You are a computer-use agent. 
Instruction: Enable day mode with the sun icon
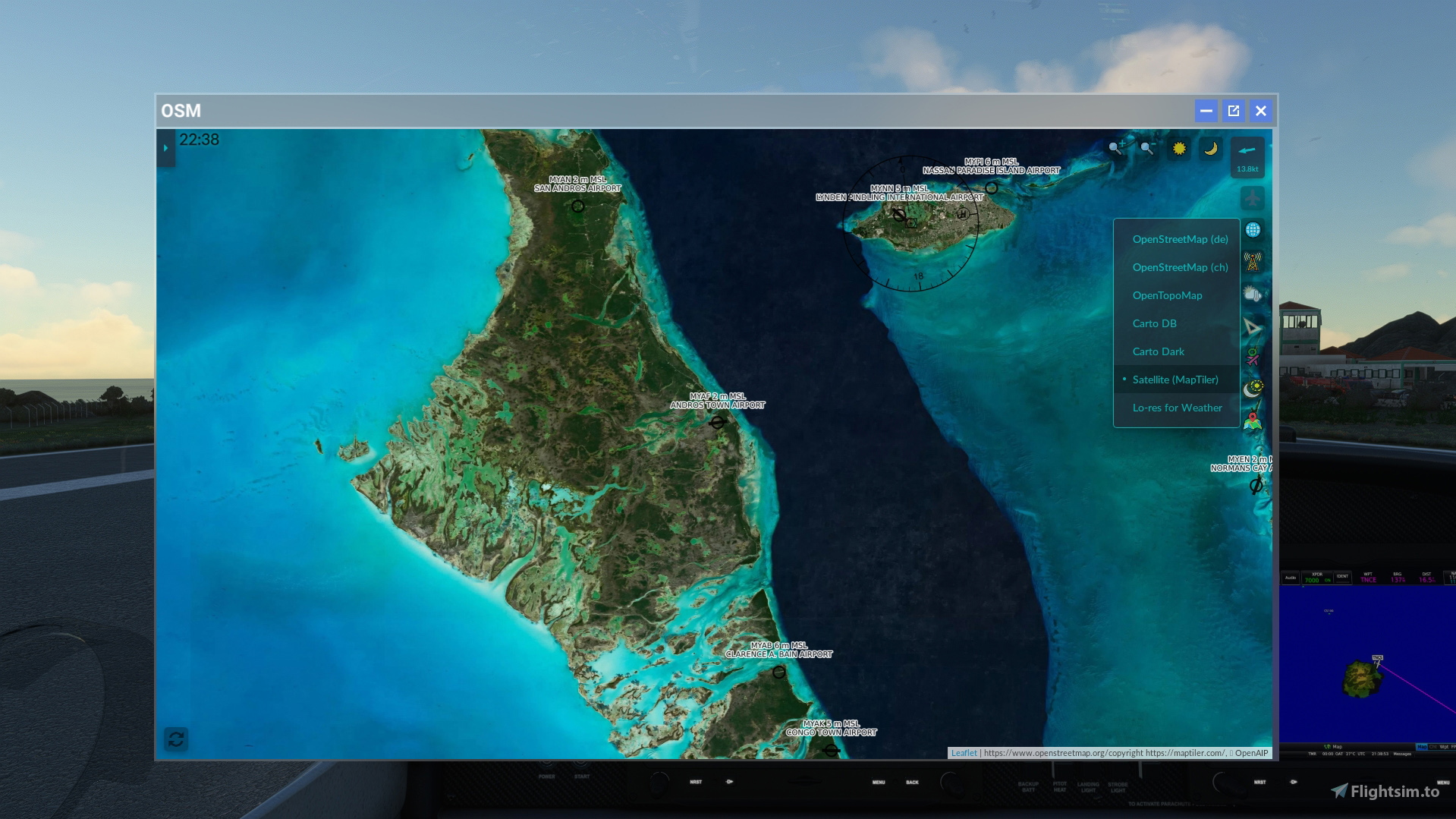pyautogui.click(x=1178, y=149)
